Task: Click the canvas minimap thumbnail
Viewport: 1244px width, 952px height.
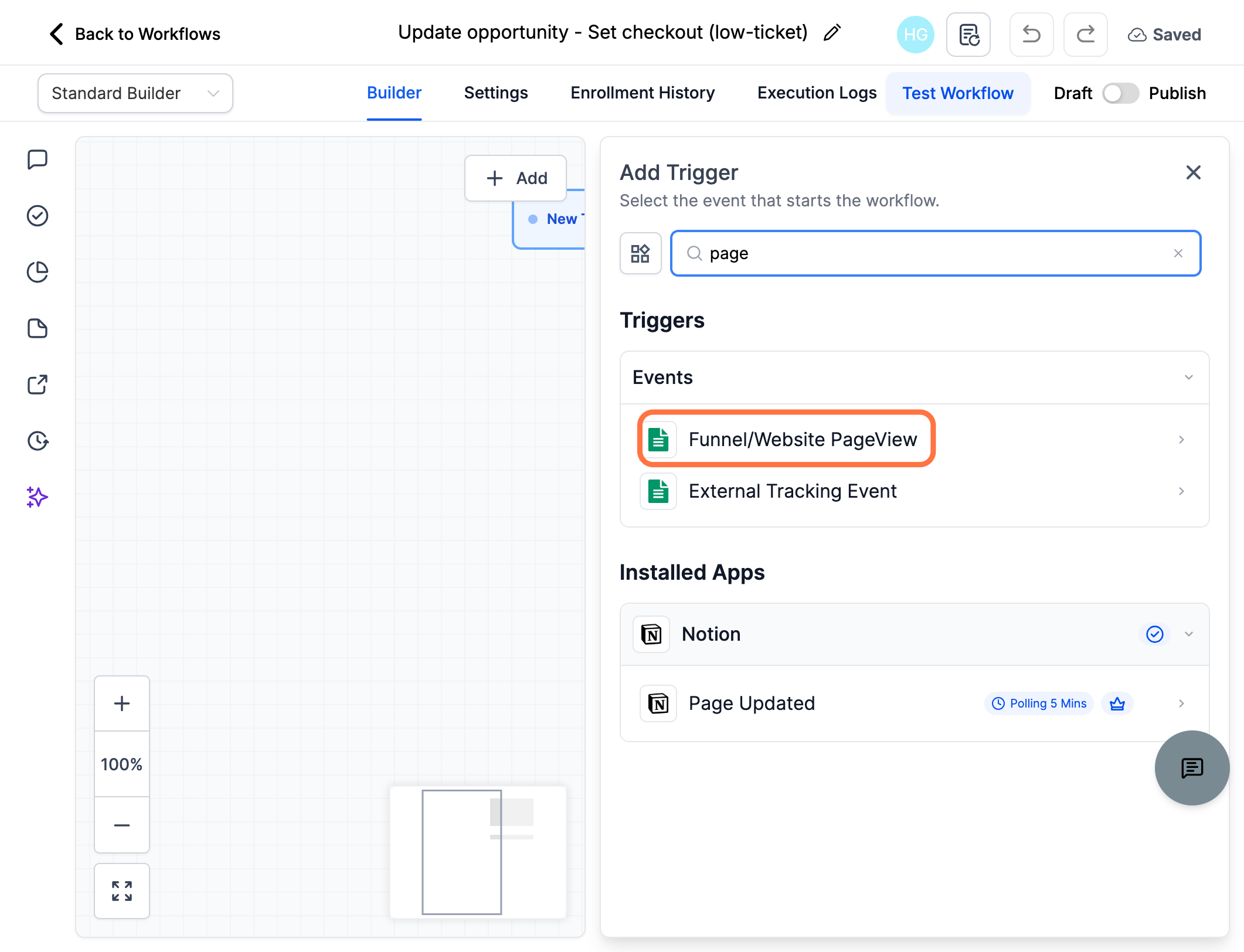Action: pos(478,852)
